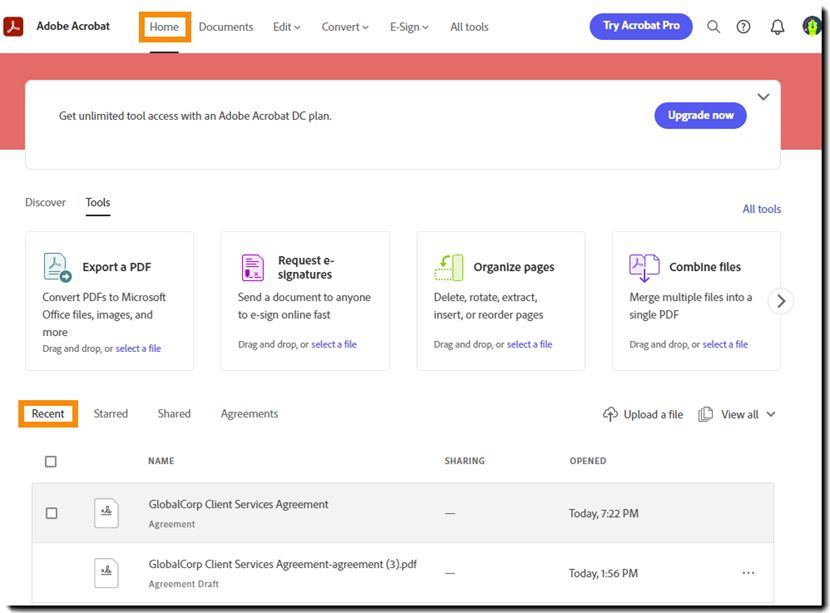Click select a file under Request e-signatures
This screenshot has width=830, height=613.
pos(334,344)
